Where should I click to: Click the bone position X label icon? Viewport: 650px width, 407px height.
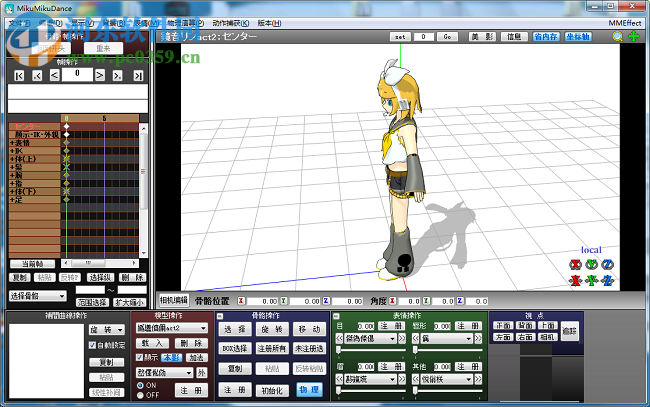241,301
